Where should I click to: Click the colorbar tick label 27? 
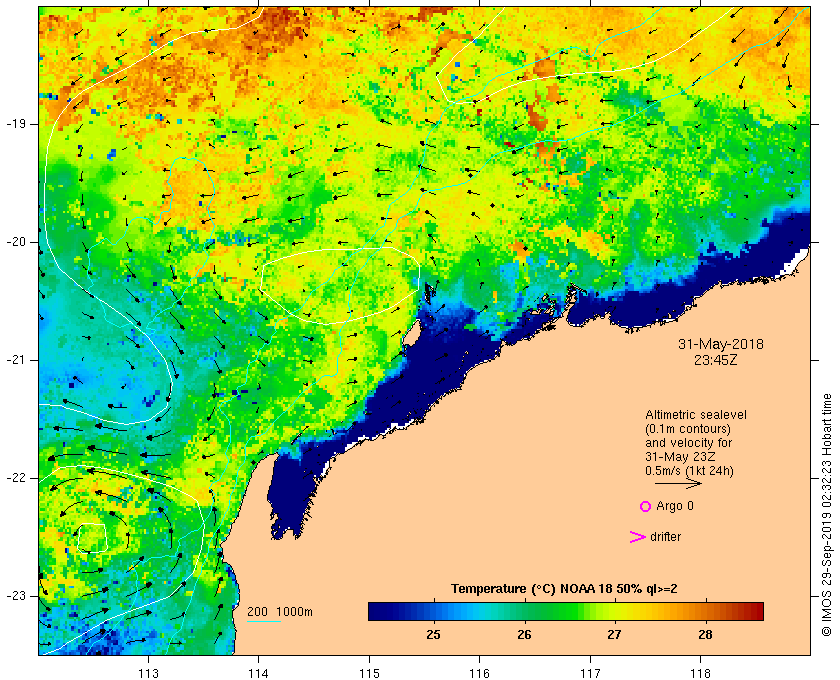pos(614,635)
